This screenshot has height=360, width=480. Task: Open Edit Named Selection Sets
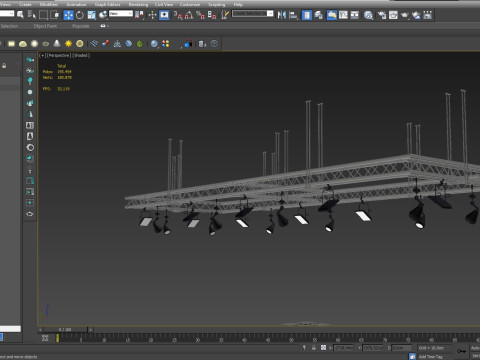pyautogui.click(x=225, y=15)
